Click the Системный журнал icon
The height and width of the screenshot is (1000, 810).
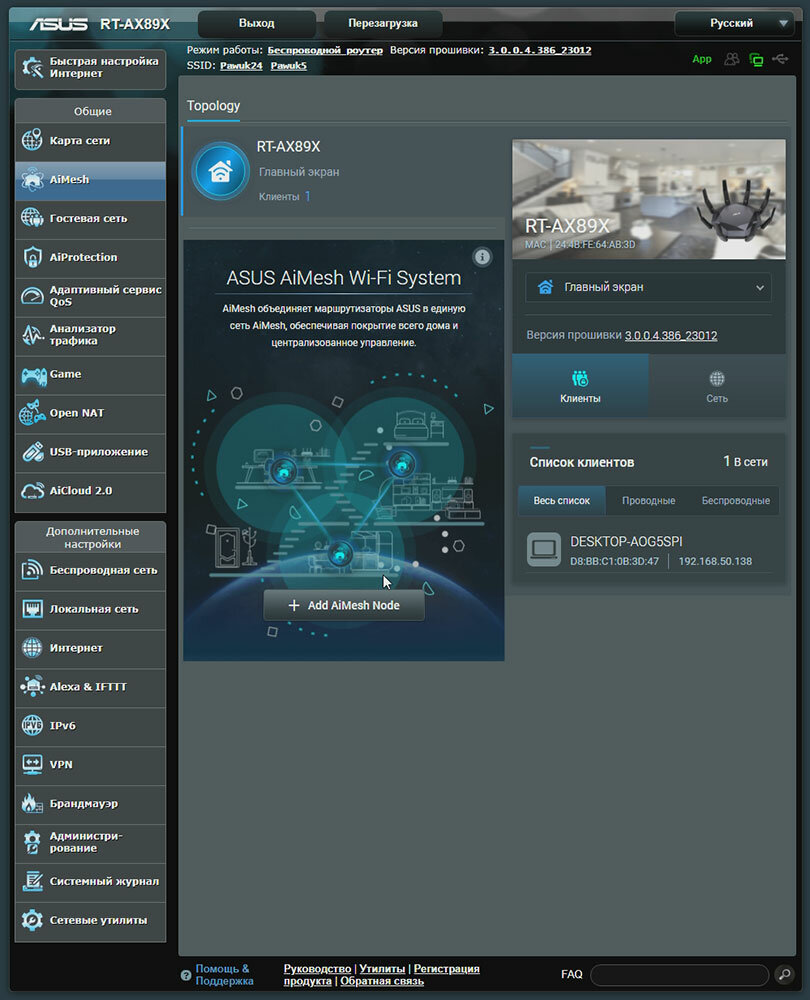pyautogui.click(x=32, y=881)
